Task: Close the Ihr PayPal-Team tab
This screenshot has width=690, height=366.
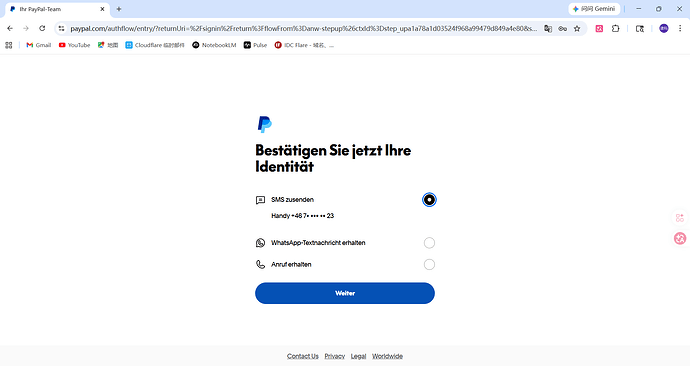Action: click(x=102, y=9)
